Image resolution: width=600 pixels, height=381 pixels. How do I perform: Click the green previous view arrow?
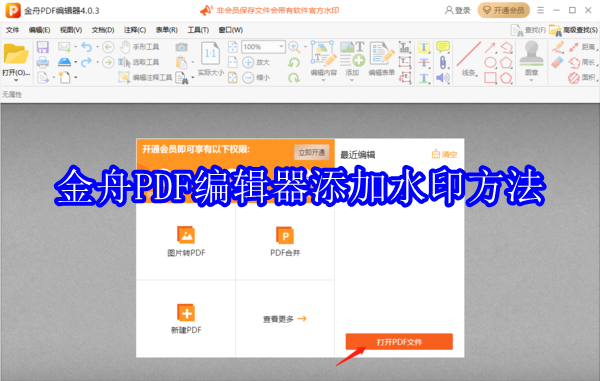point(108,47)
